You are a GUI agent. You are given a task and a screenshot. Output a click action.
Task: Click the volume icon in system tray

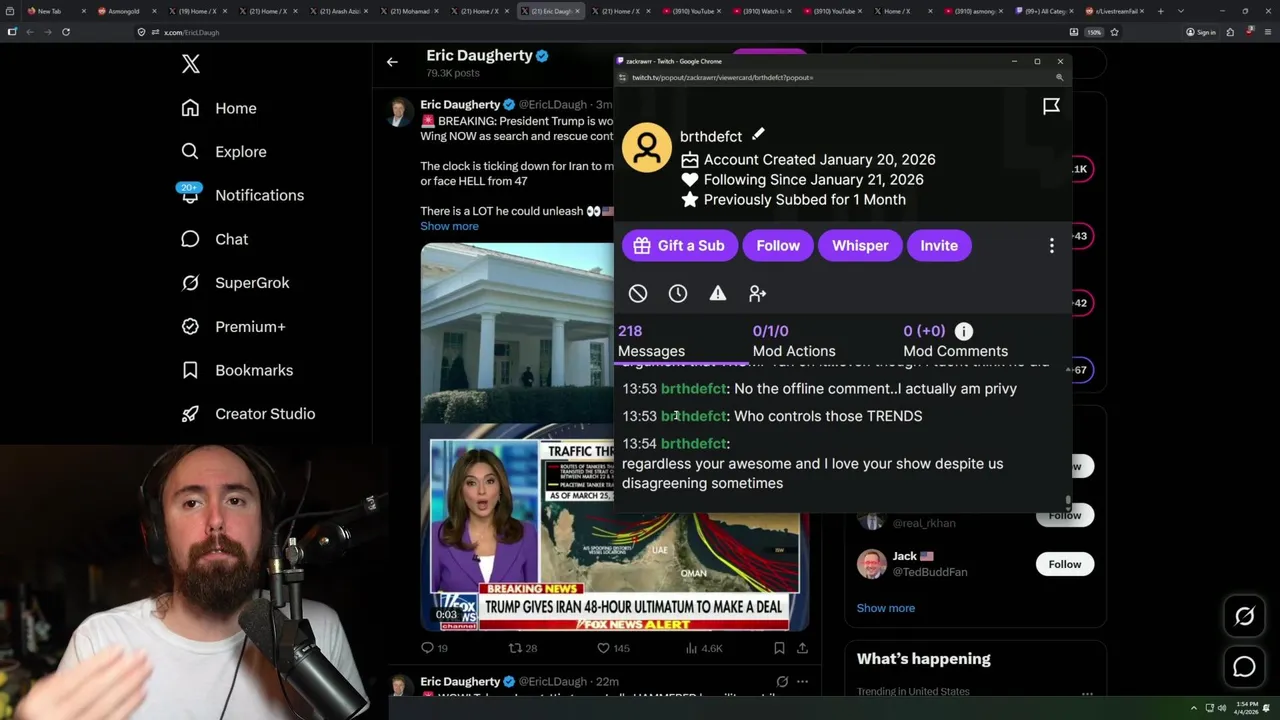click(x=1221, y=708)
